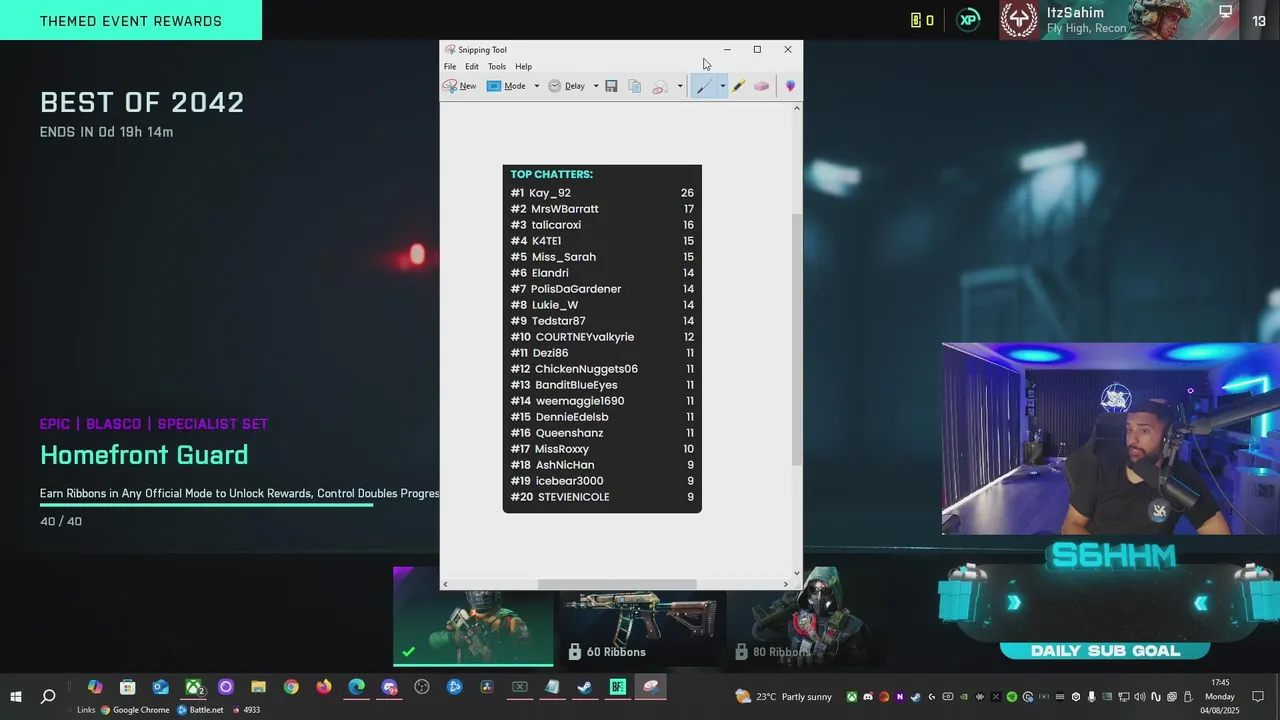Open the Google Chrome link in Links toolbar
Screen dimensions: 1280x720
coord(135,710)
